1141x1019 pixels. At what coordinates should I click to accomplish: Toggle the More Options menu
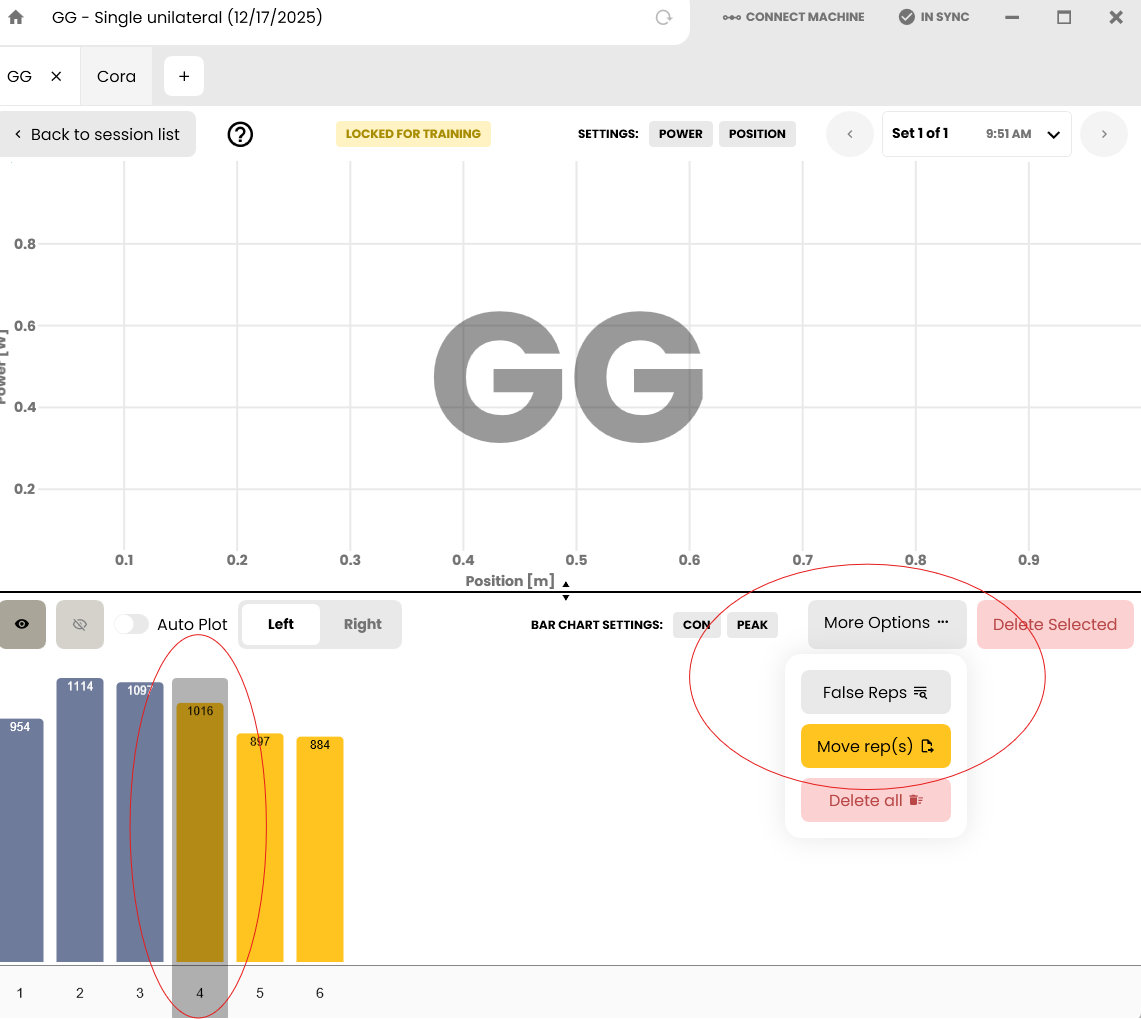(x=887, y=624)
